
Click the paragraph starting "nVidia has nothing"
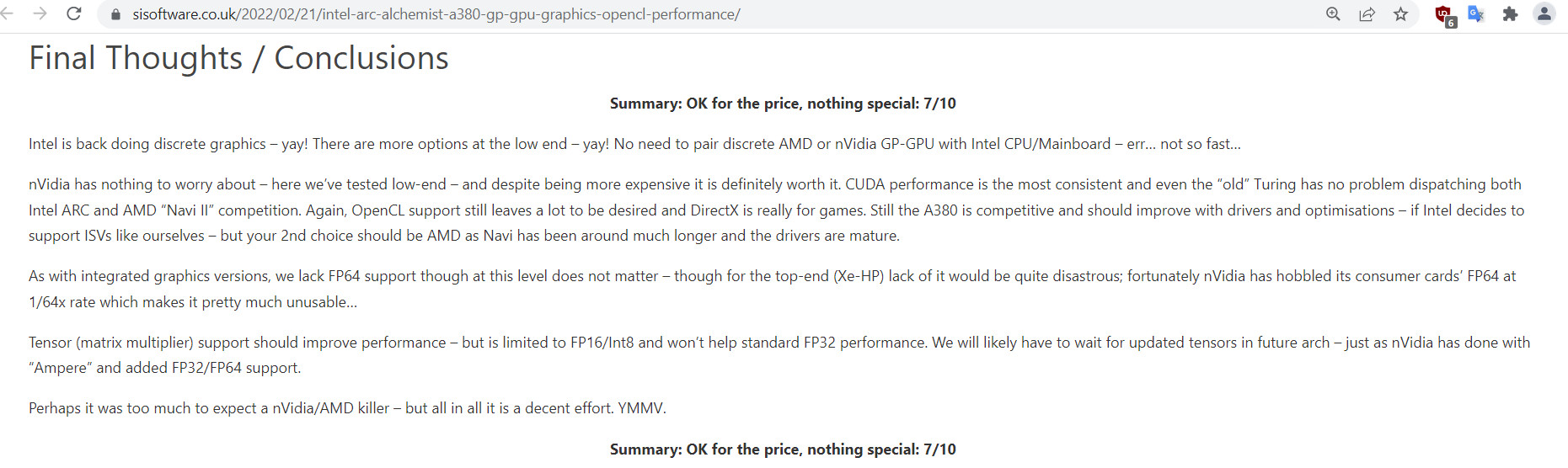775,210
